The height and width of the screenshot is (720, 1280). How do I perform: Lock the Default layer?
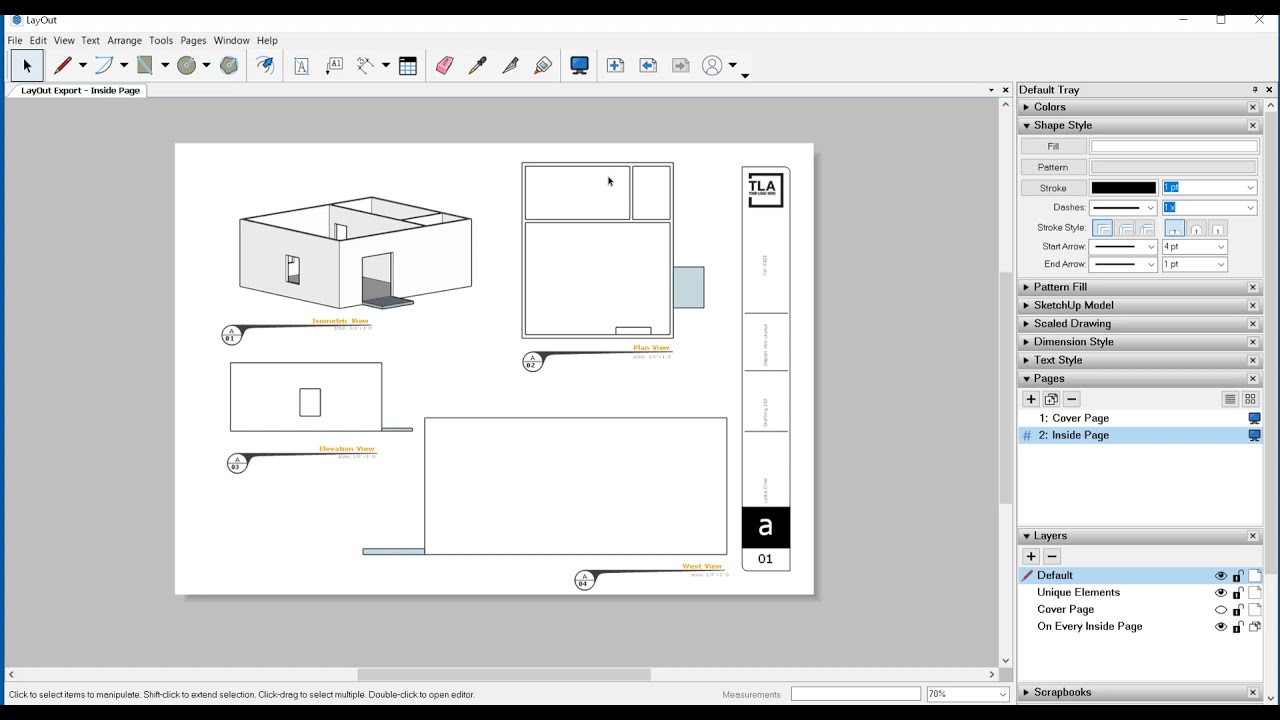(x=1238, y=576)
